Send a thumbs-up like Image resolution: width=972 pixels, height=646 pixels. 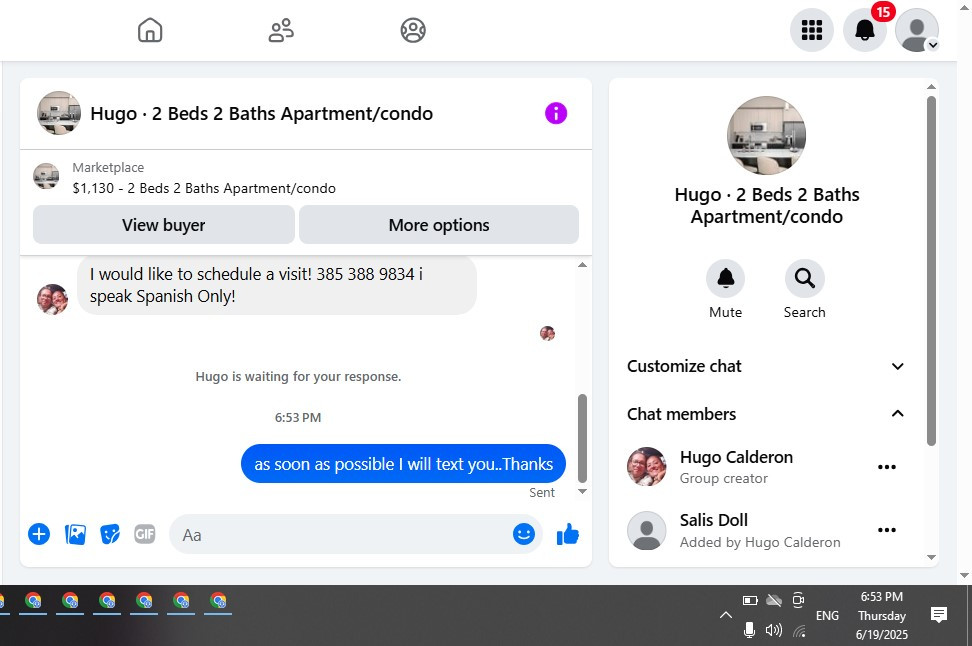(x=567, y=534)
